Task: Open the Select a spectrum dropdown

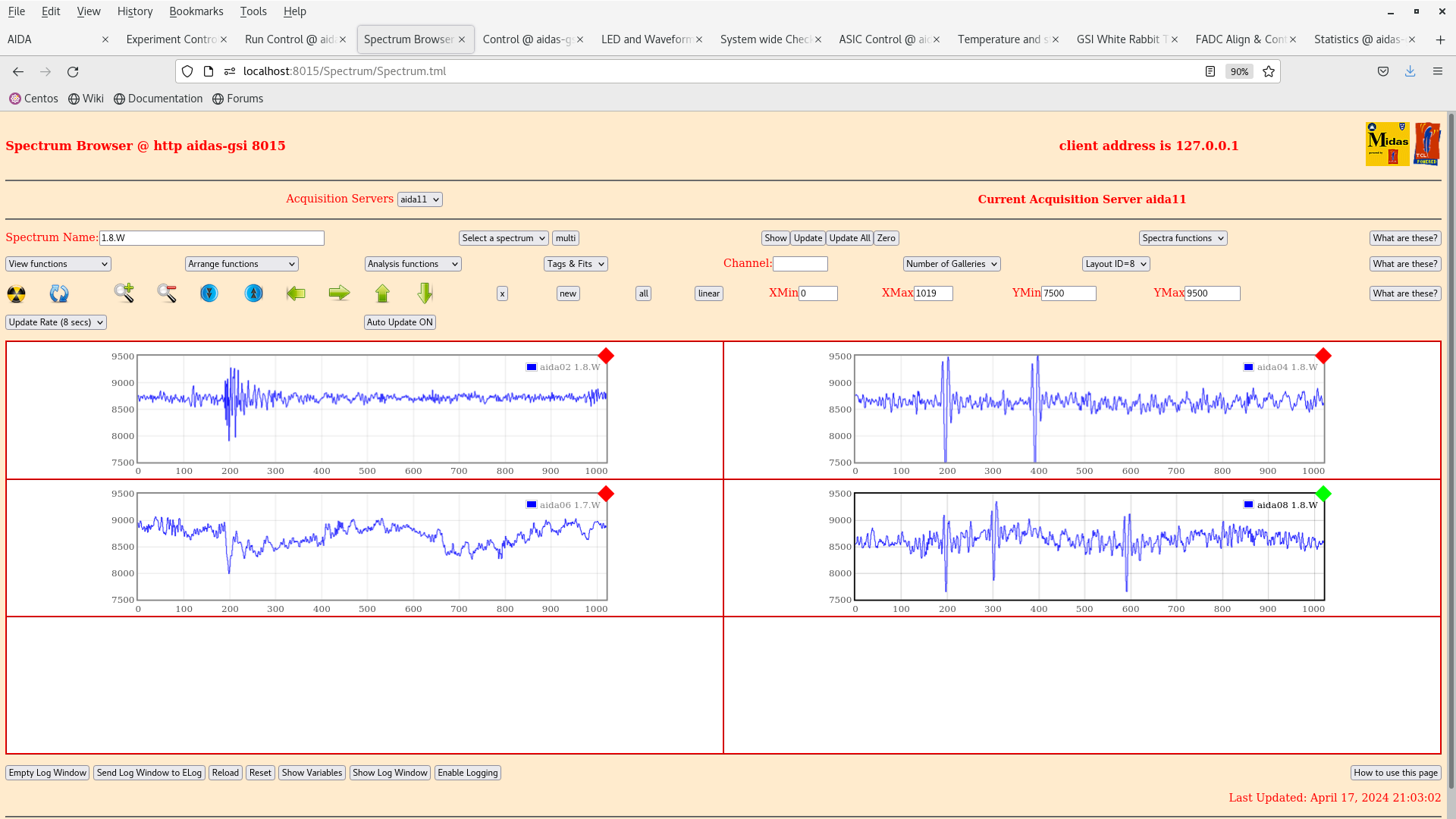Action: tap(504, 238)
